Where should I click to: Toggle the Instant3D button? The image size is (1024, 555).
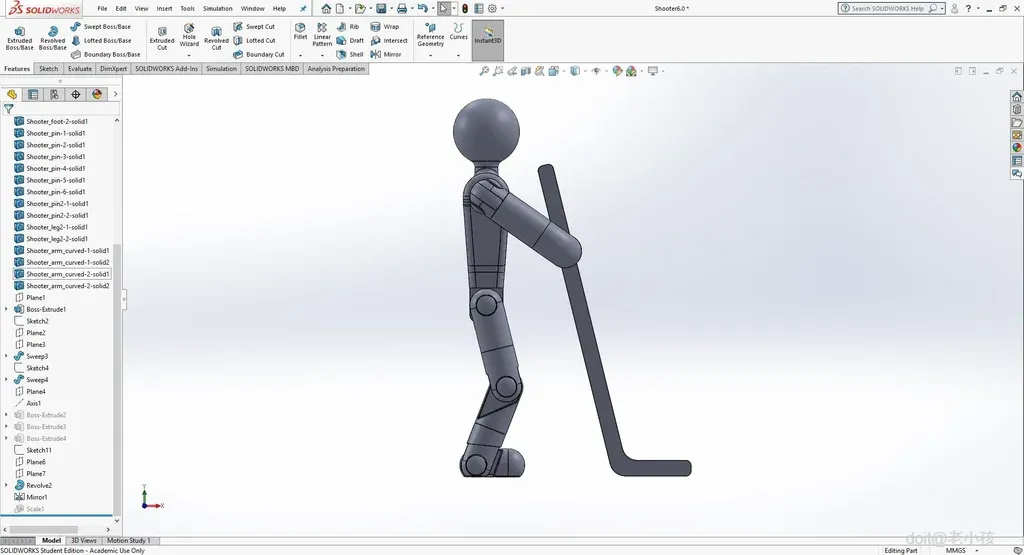pyautogui.click(x=487, y=37)
